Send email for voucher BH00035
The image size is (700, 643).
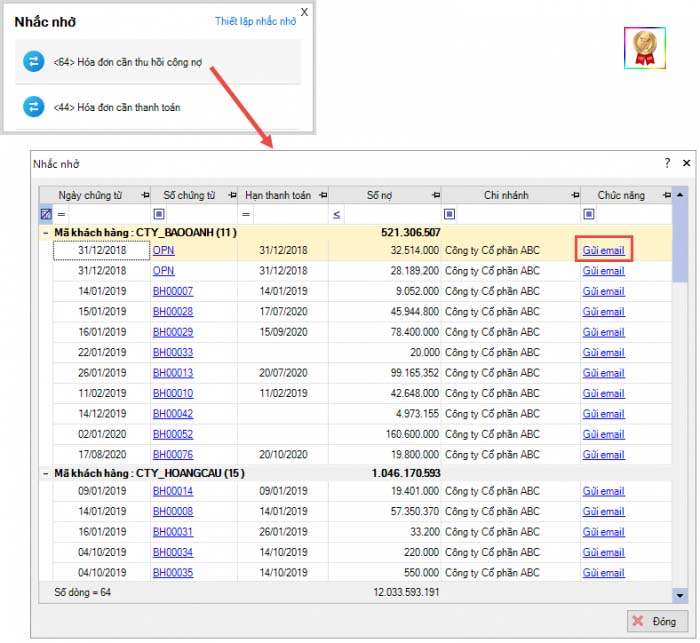tap(604, 573)
